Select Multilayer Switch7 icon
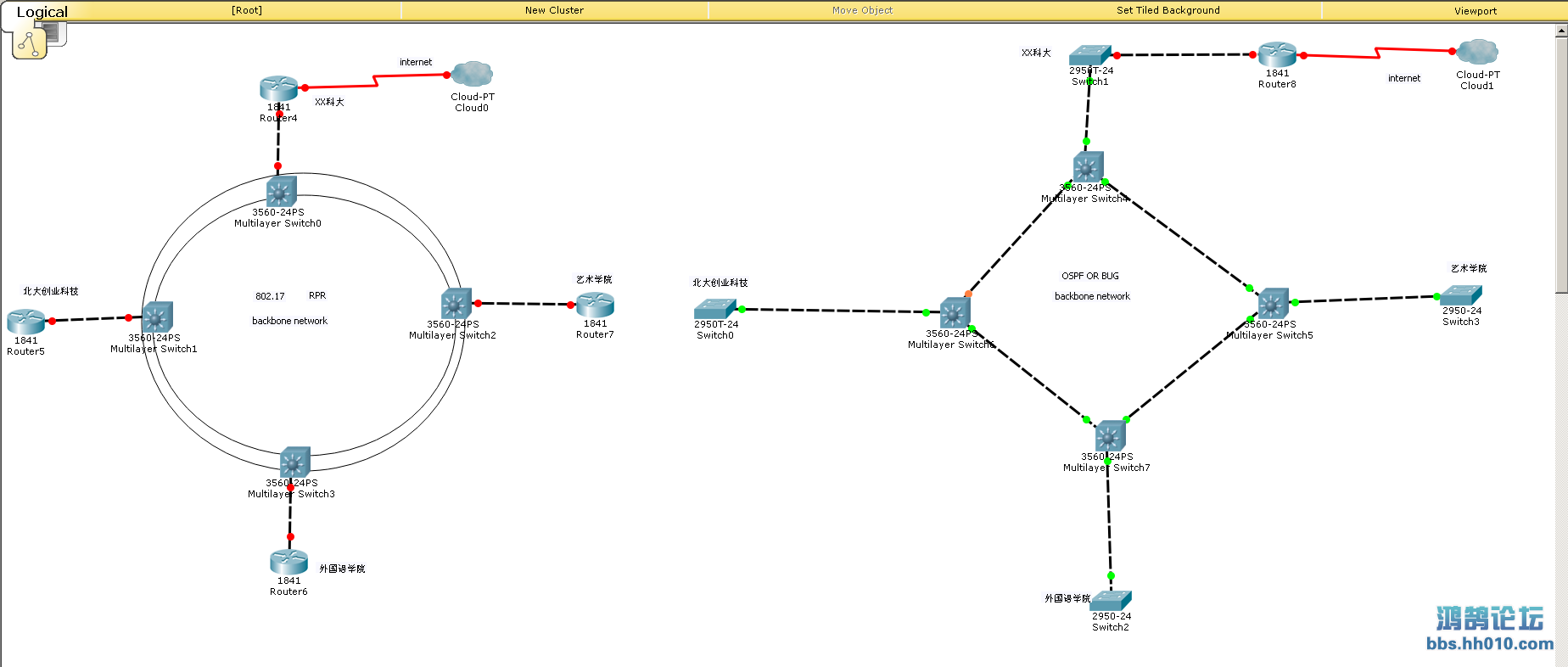 [1110, 436]
